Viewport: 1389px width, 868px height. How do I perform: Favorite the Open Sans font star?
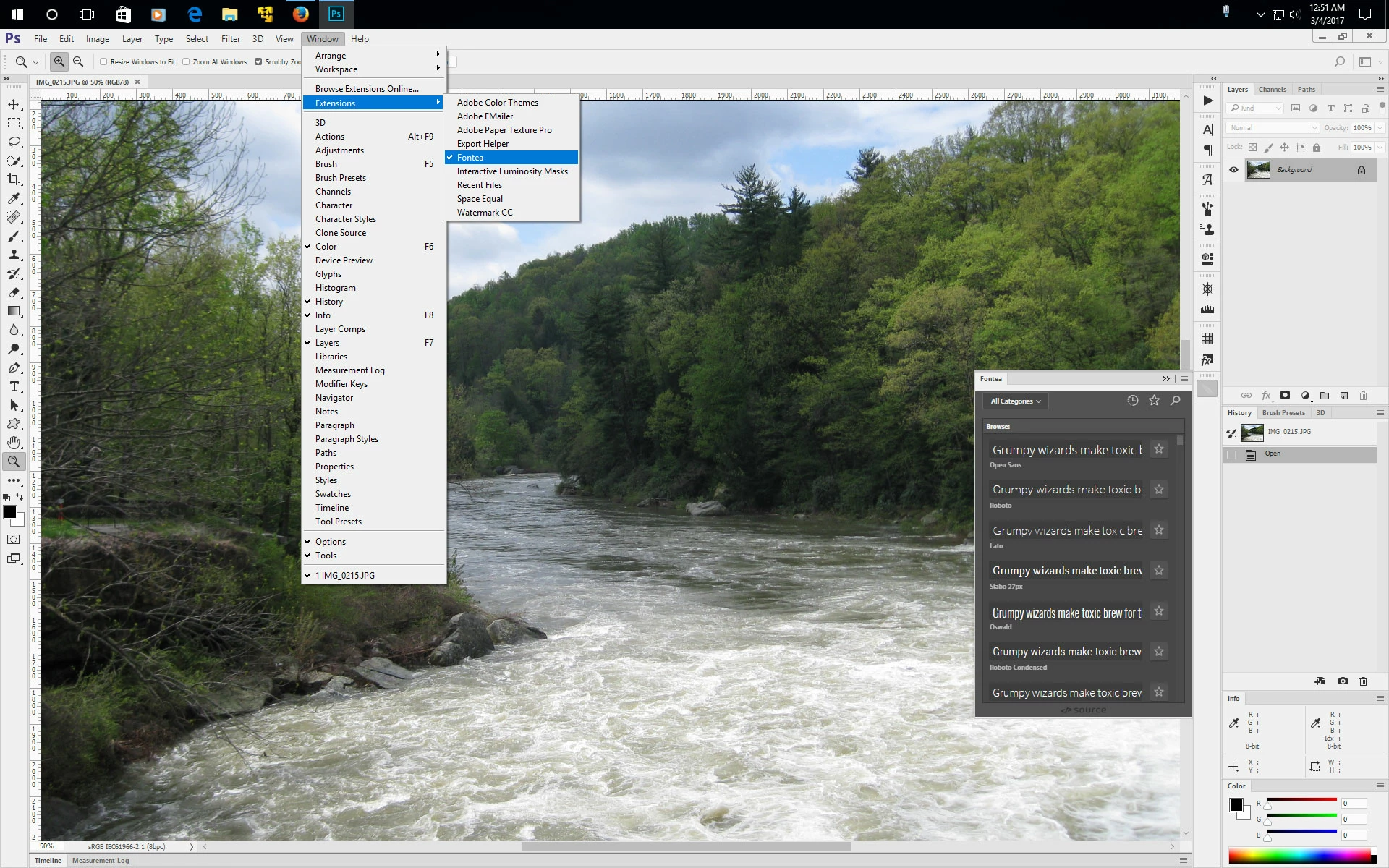(x=1159, y=449)
